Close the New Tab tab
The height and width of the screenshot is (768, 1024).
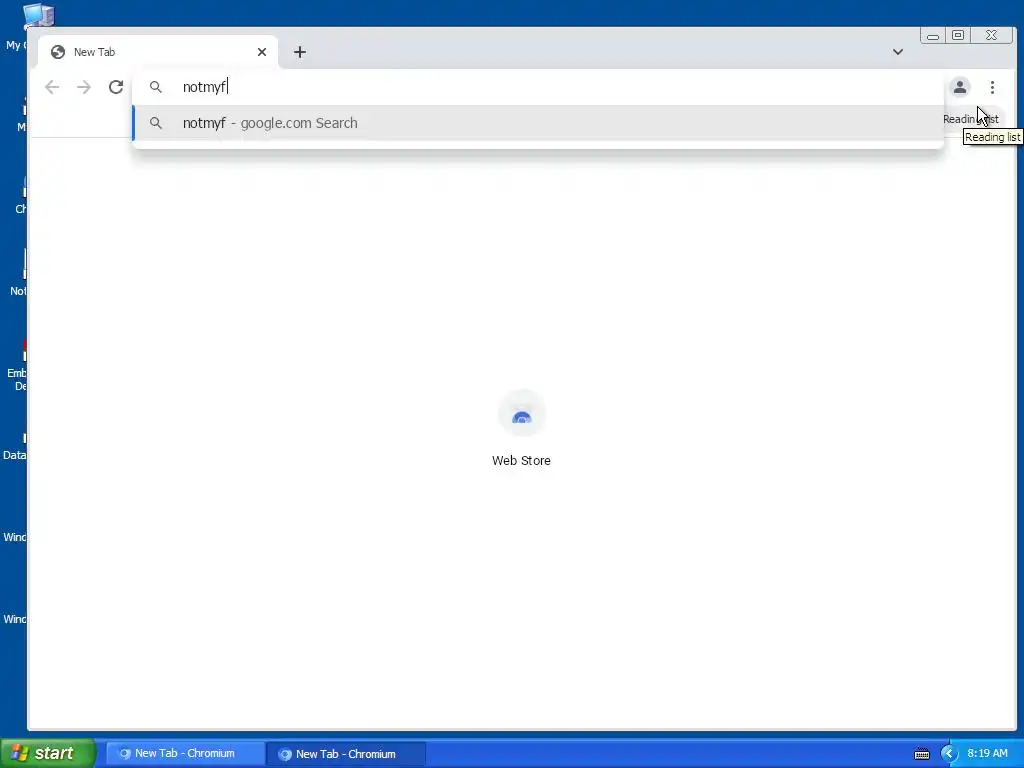[x=262, y=52]
